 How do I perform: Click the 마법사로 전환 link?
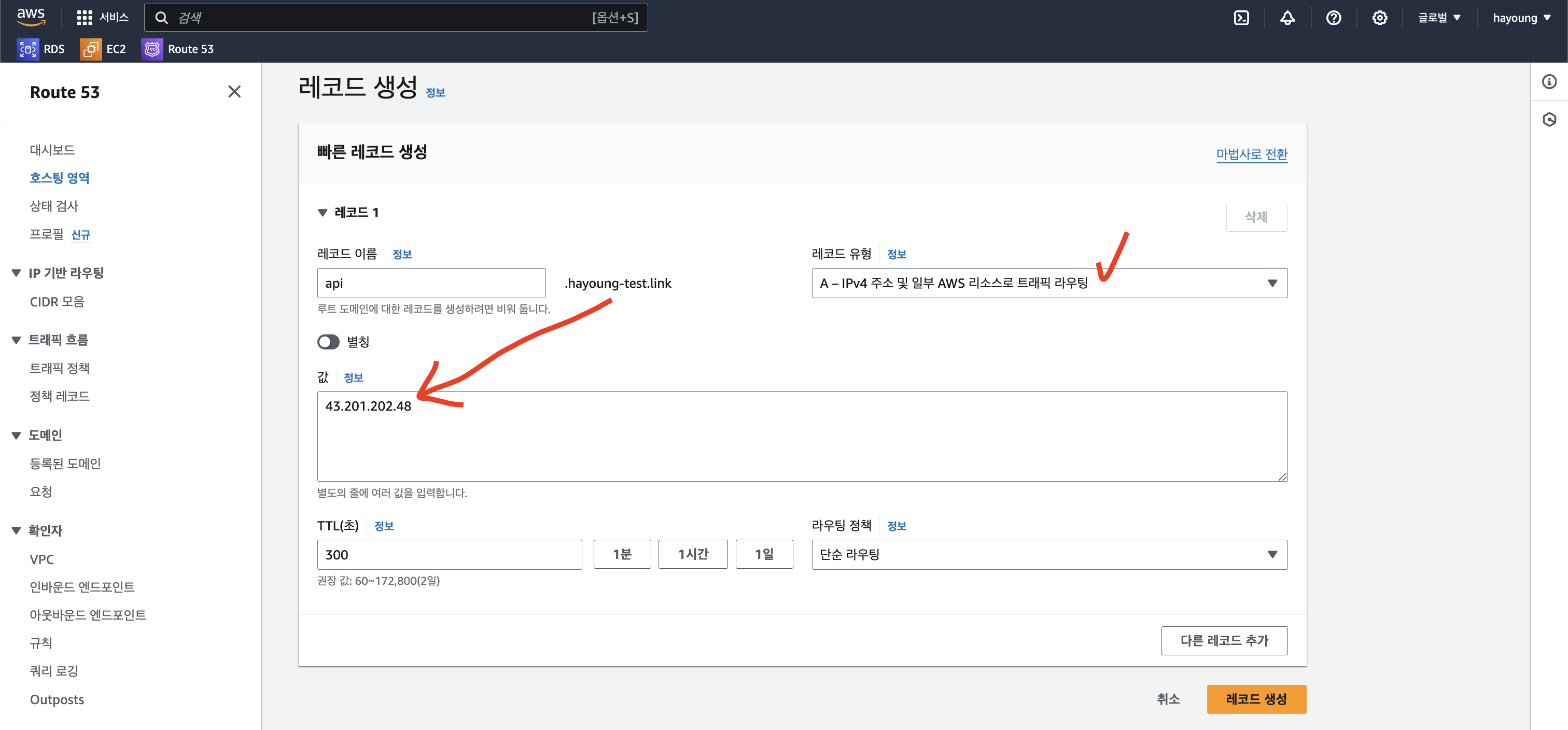1252,154
